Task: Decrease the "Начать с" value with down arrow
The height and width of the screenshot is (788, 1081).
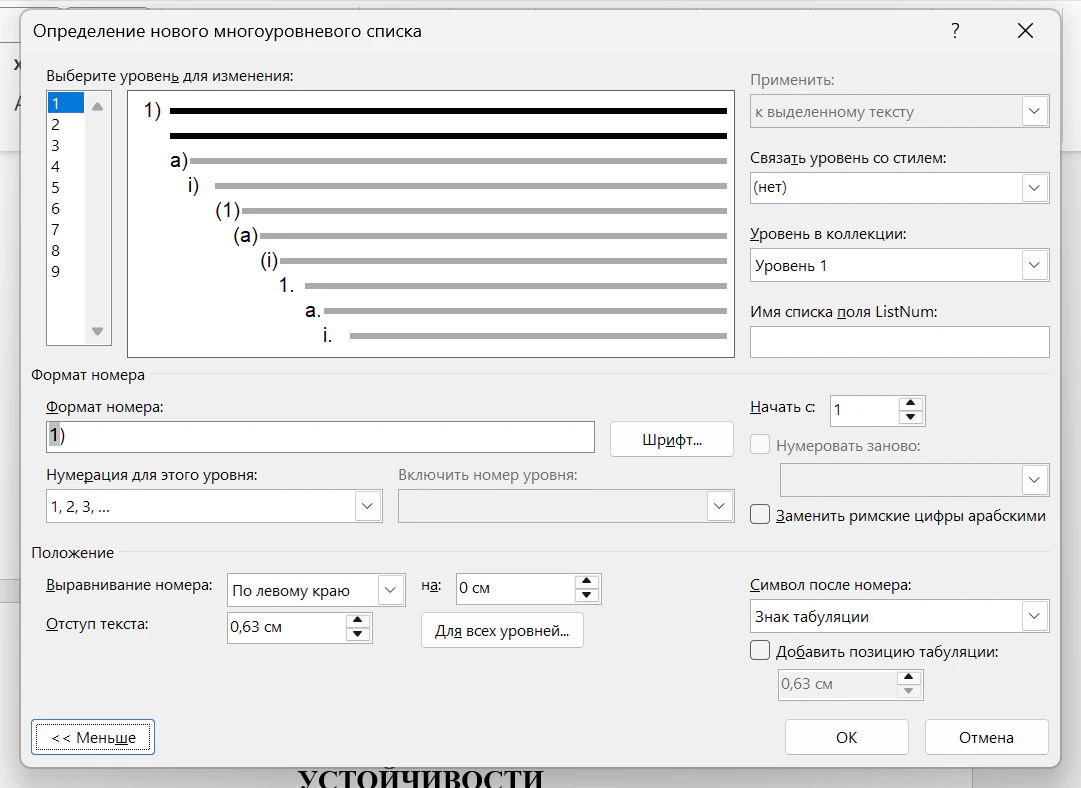Action: pyautogui.click(x=911, y=417)
